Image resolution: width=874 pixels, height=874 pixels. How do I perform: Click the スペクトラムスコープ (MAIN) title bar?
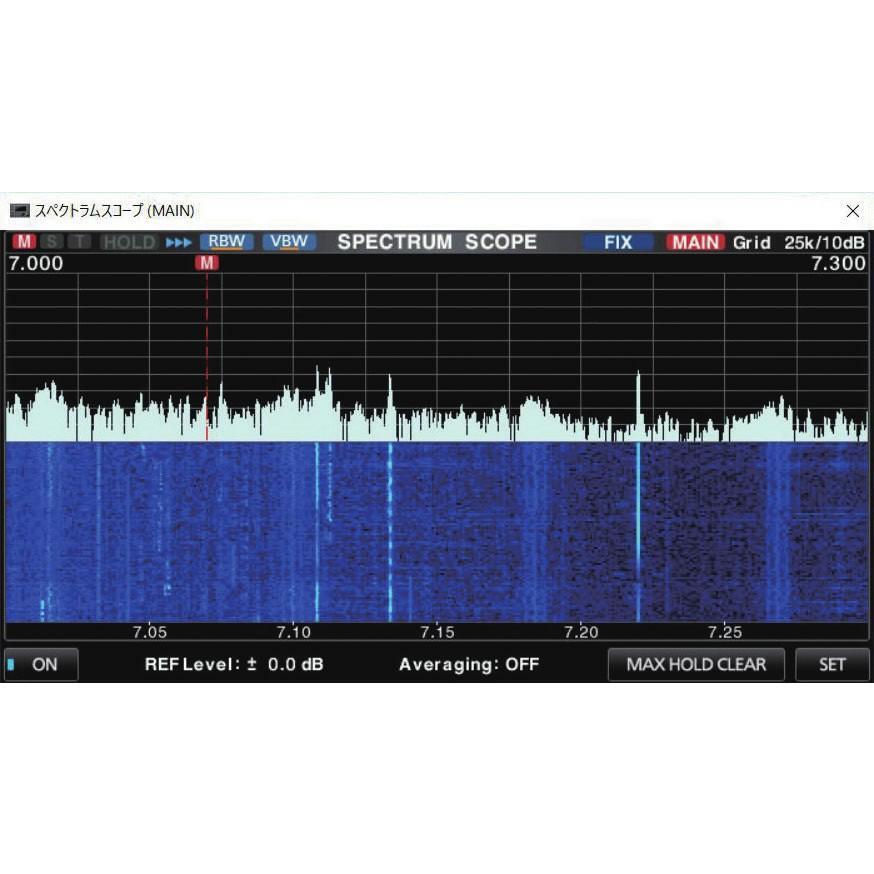(x=115, y=211)
